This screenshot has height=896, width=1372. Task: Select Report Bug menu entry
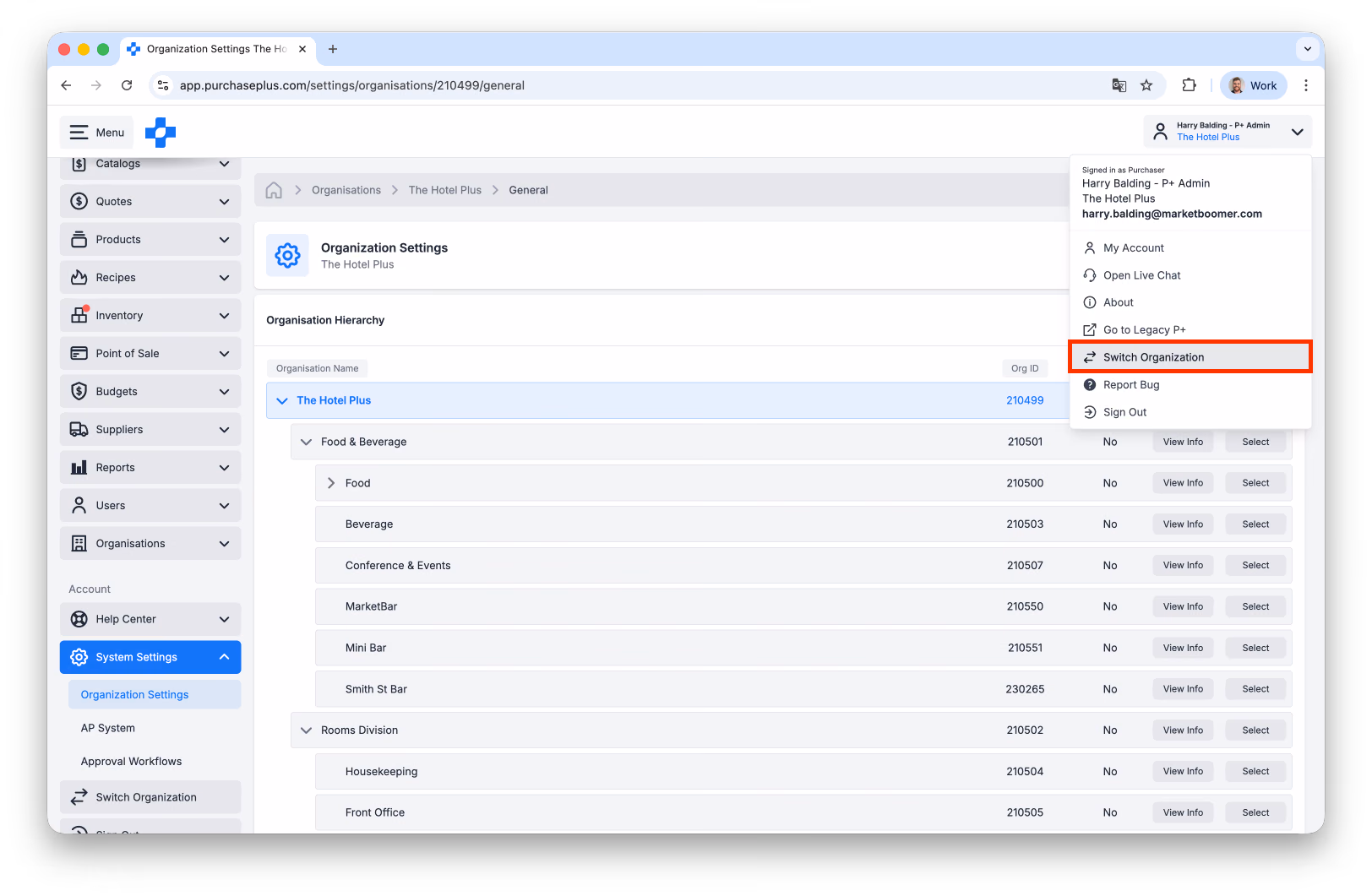point(1190,385)
